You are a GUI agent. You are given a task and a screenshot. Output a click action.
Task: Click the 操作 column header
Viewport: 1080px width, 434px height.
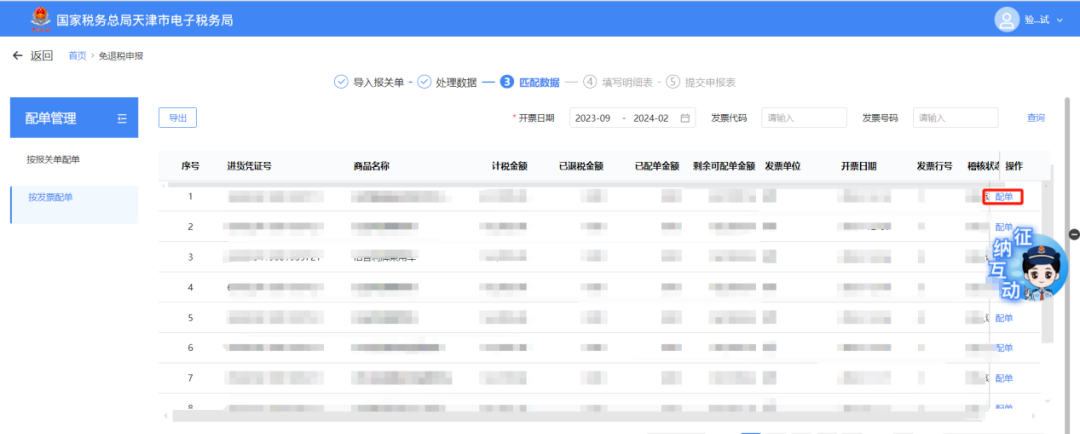click(x=1014, y=166)
